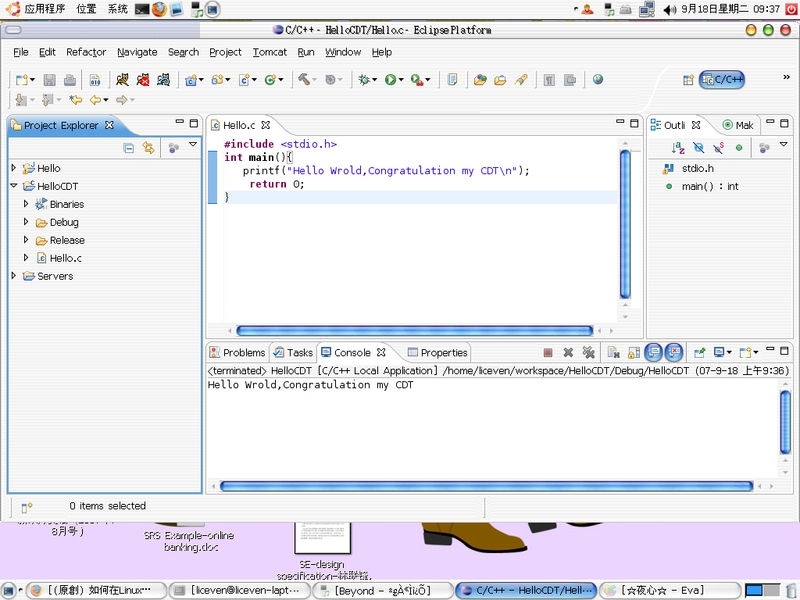The height and width of the screenshot is (600, 800).
Task: Switch to the liceven@liceven-lapt terminal taskbar window
Action: (x=240, y=590)
